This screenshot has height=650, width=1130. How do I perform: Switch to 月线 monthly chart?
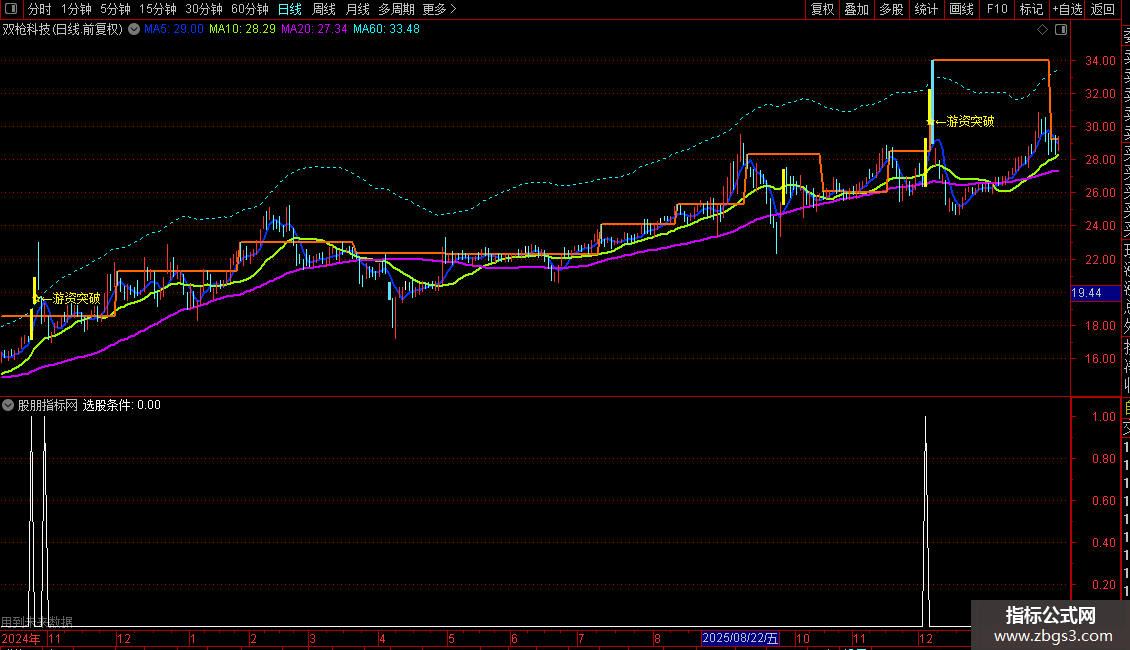pyautogui.click(x=357, y=9)
